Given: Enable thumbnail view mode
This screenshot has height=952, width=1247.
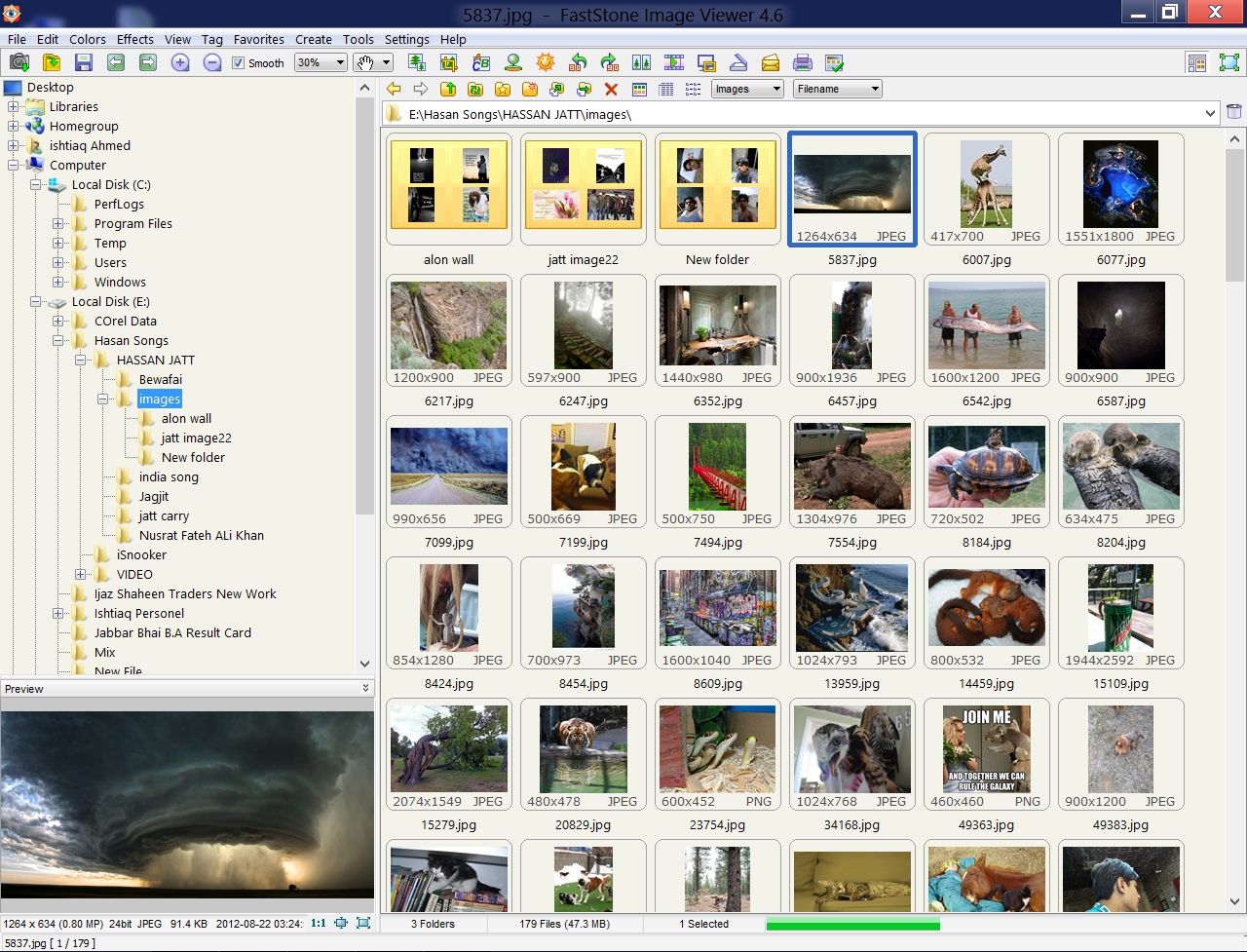Looking at the screenshot, I should 638,88.
